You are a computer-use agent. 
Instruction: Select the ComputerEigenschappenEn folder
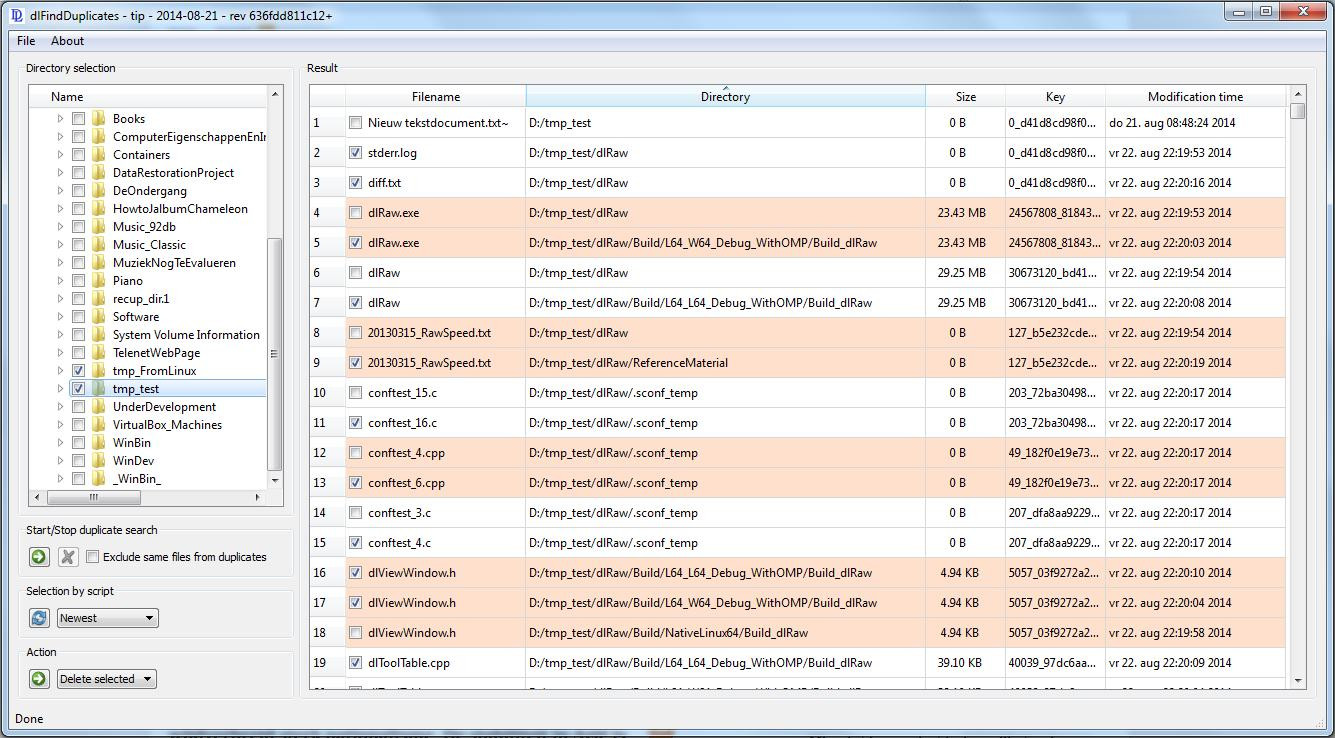[189, 137]
